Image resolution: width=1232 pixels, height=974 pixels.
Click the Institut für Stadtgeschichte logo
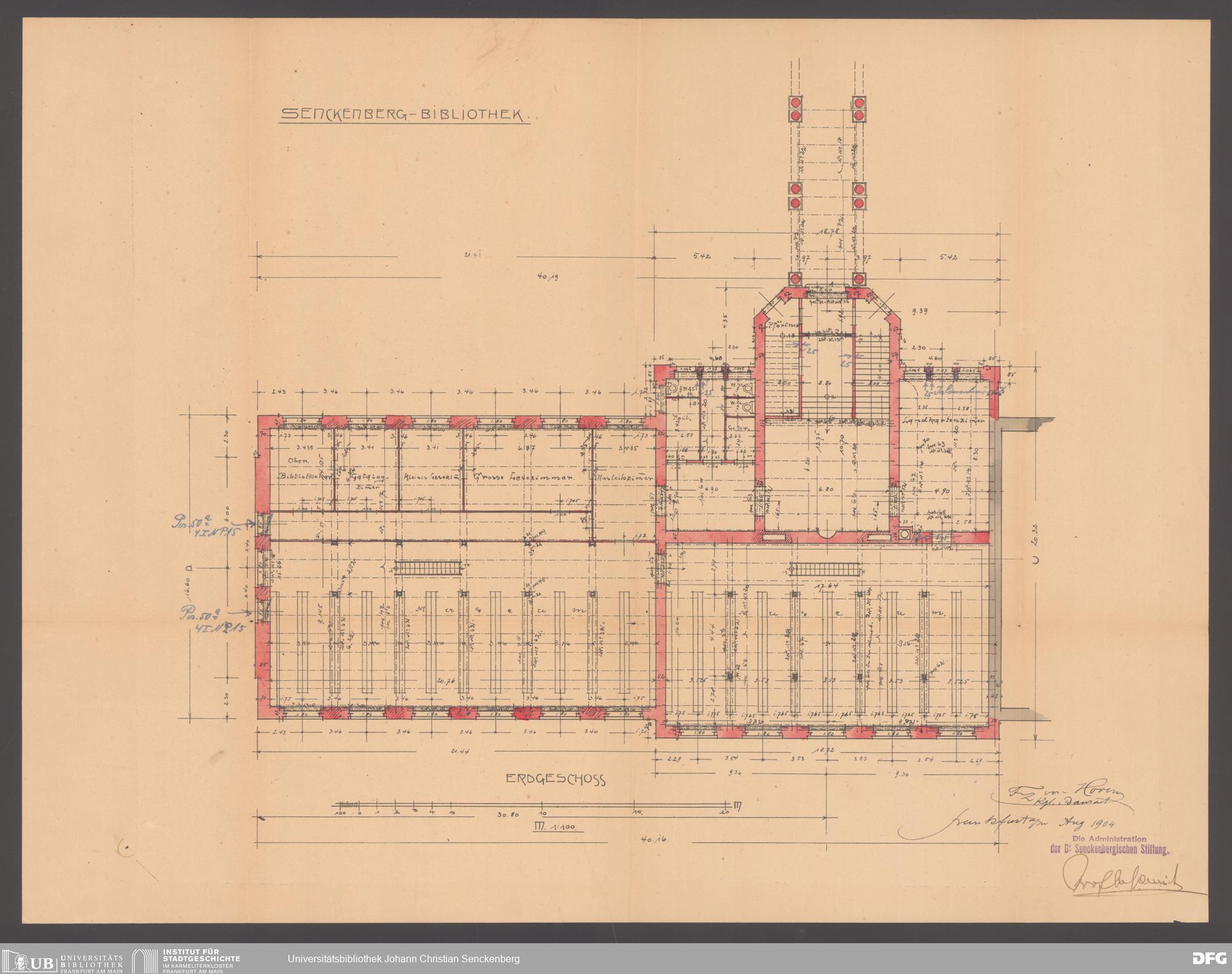(187, 959)
